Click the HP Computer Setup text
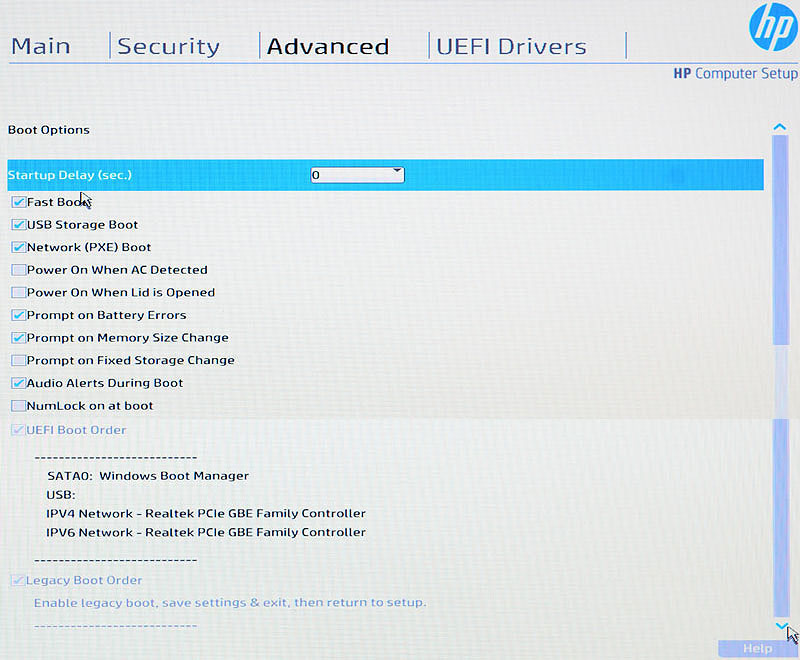The width and height of the screenshot is (800, 660). pos(735,73)
